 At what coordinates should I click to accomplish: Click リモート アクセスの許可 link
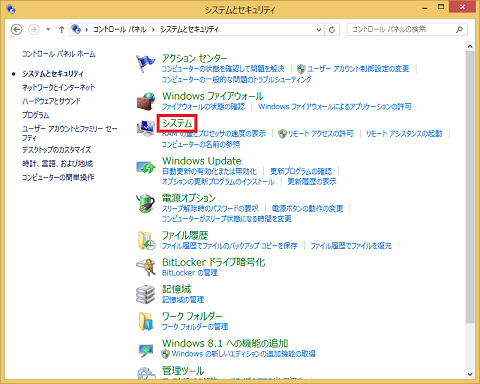point(321,134)
